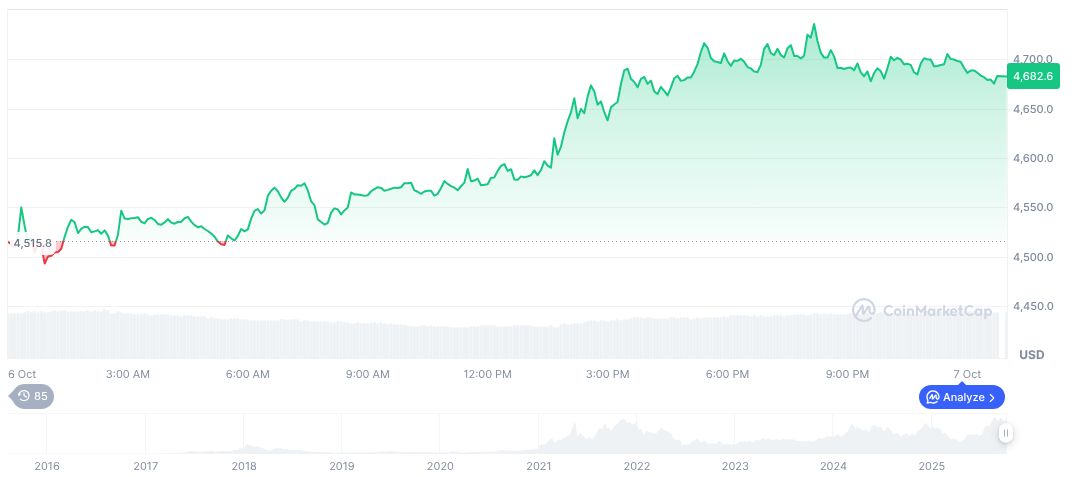Viewport: 1072px width, 477px height.
Task: Click the green current price tag 4,682.6
Action: (x=1031, y=75)
